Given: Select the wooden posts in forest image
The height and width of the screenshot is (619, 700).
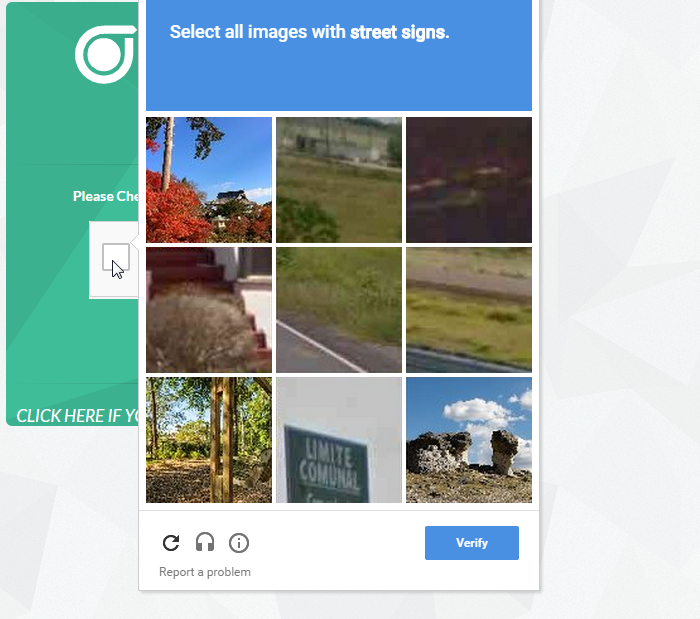Looking at the screenshot, I should pyautogui.click(x=209, y=440).
